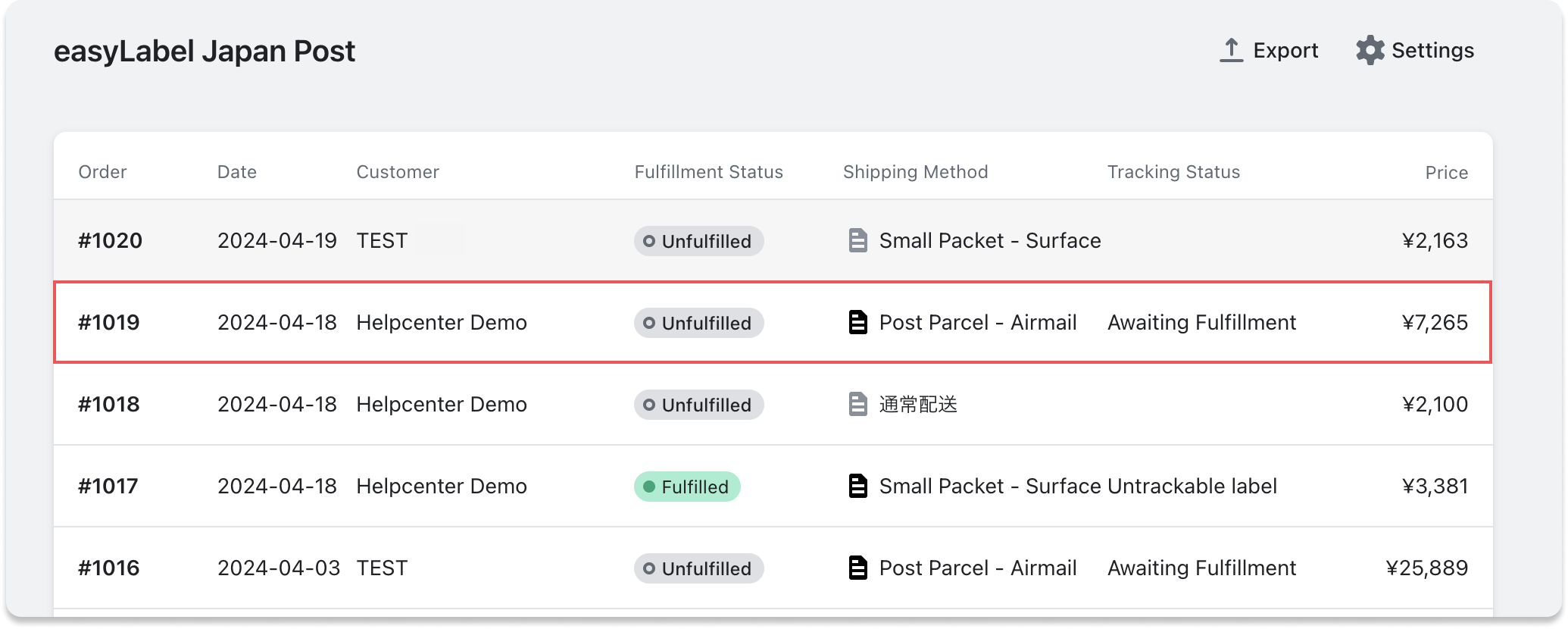
Task: Select order #1016
Action: (x=109, y=568)
